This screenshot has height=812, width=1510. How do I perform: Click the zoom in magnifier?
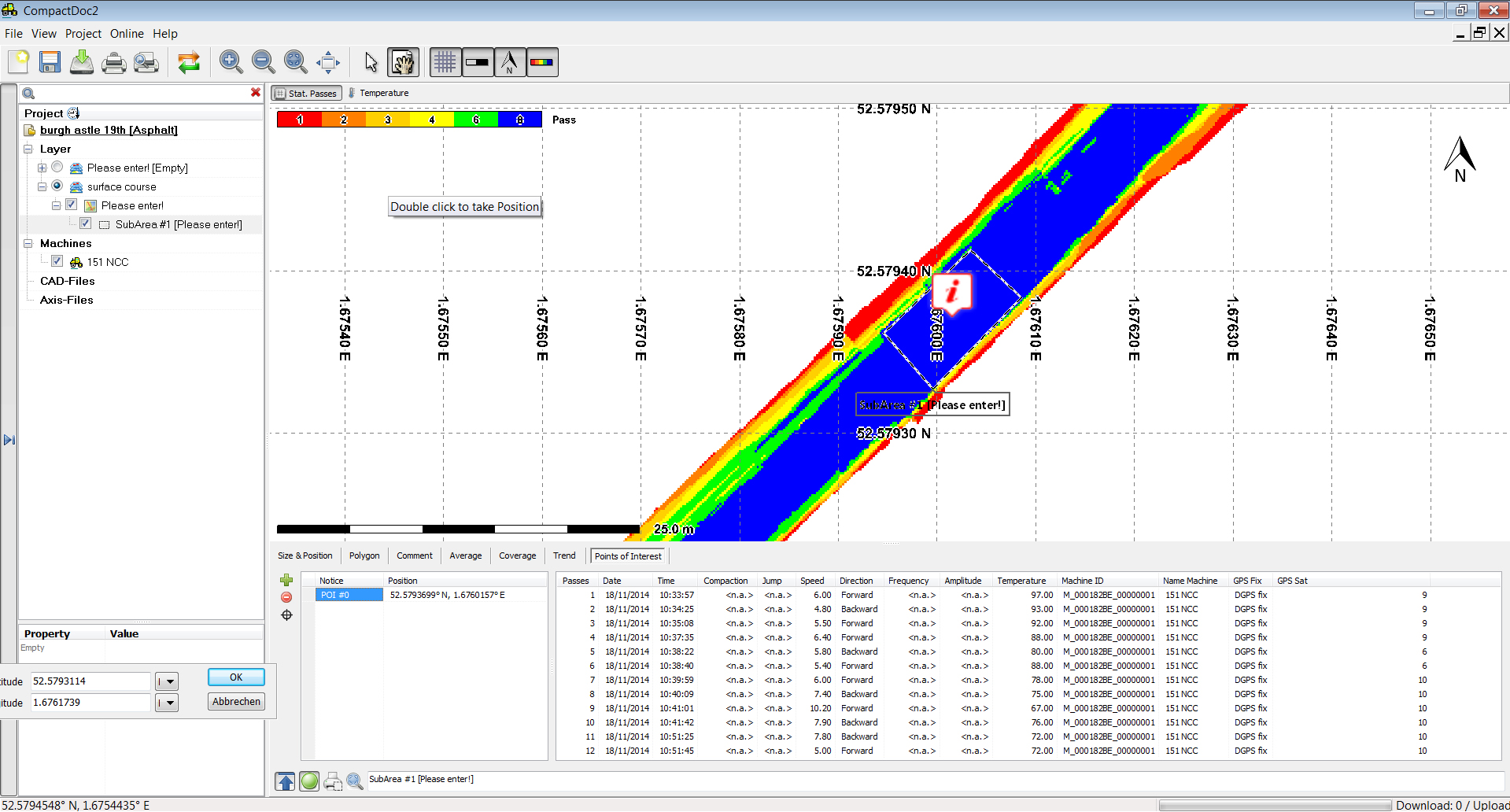[x=231, y=62]
